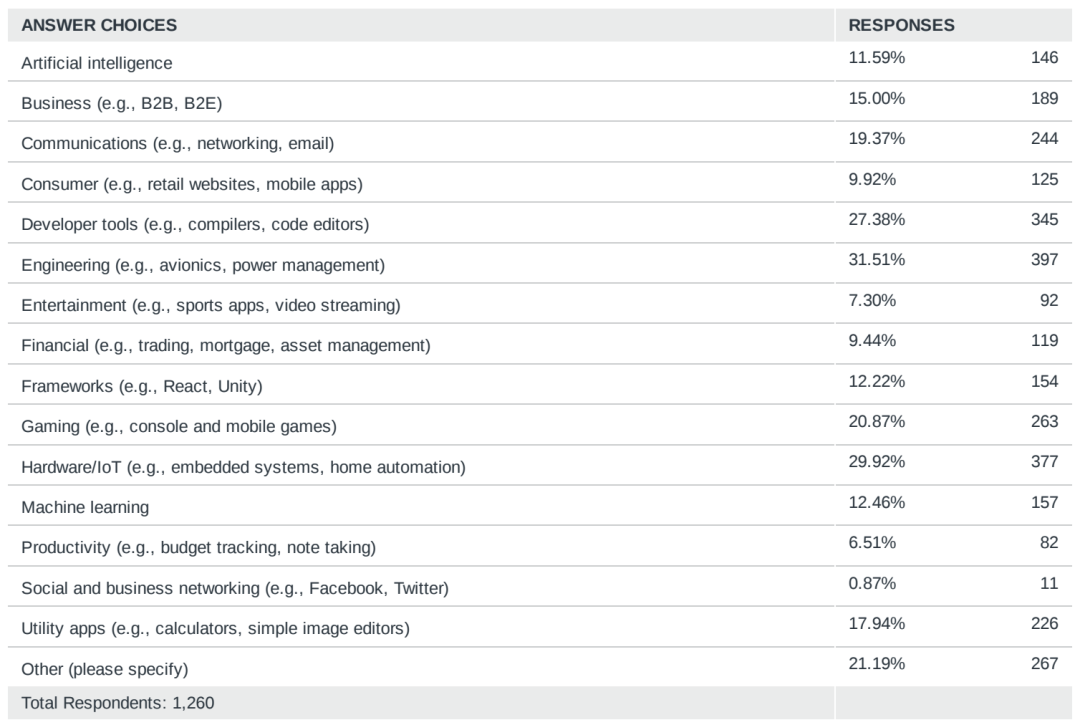Select the Utility apps answer choice

[215, 629]
